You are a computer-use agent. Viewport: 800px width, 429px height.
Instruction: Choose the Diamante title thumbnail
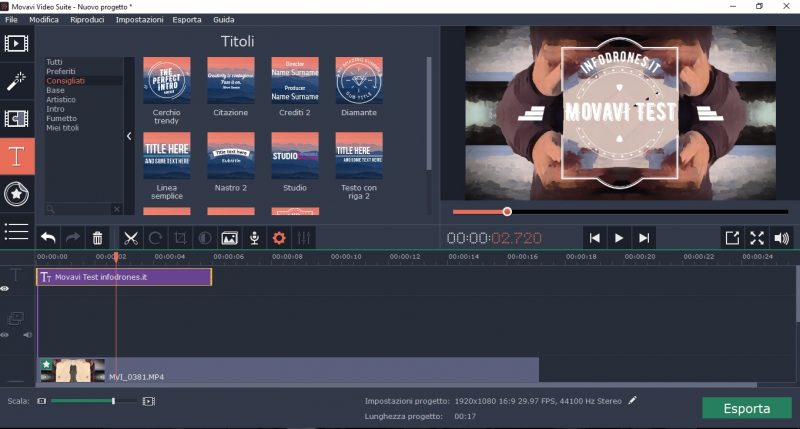(x=359, y=80)
